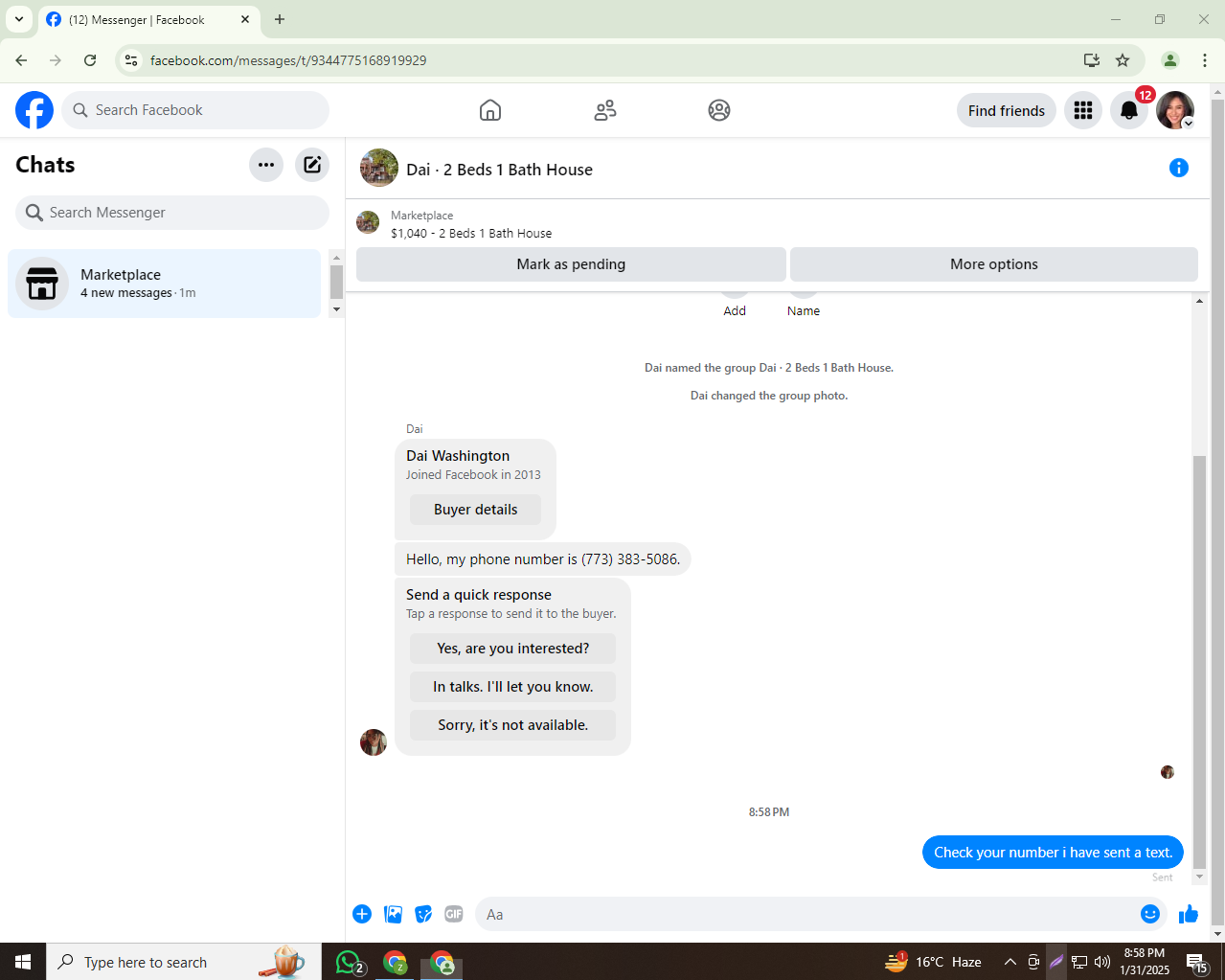Image resolution: width=1225 pixels, height=980 pixels.
Task: Open a new browser tab
Action: 280,19
